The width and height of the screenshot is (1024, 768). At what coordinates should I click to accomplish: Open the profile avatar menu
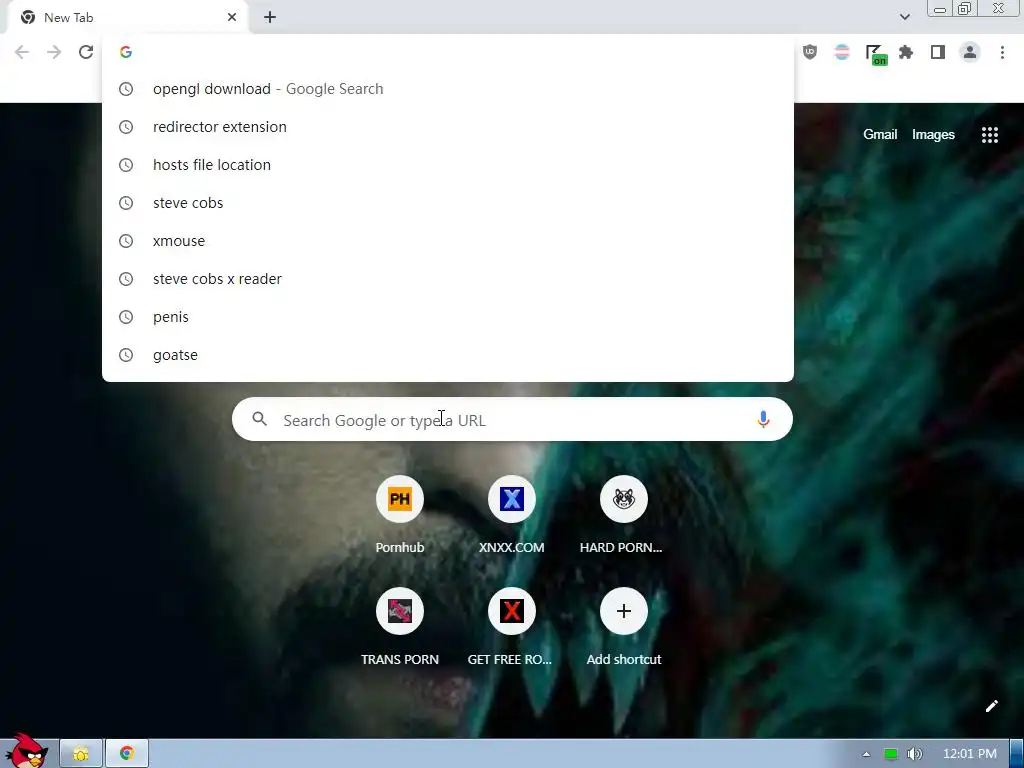pyautogui.click(x=970, y=52)
